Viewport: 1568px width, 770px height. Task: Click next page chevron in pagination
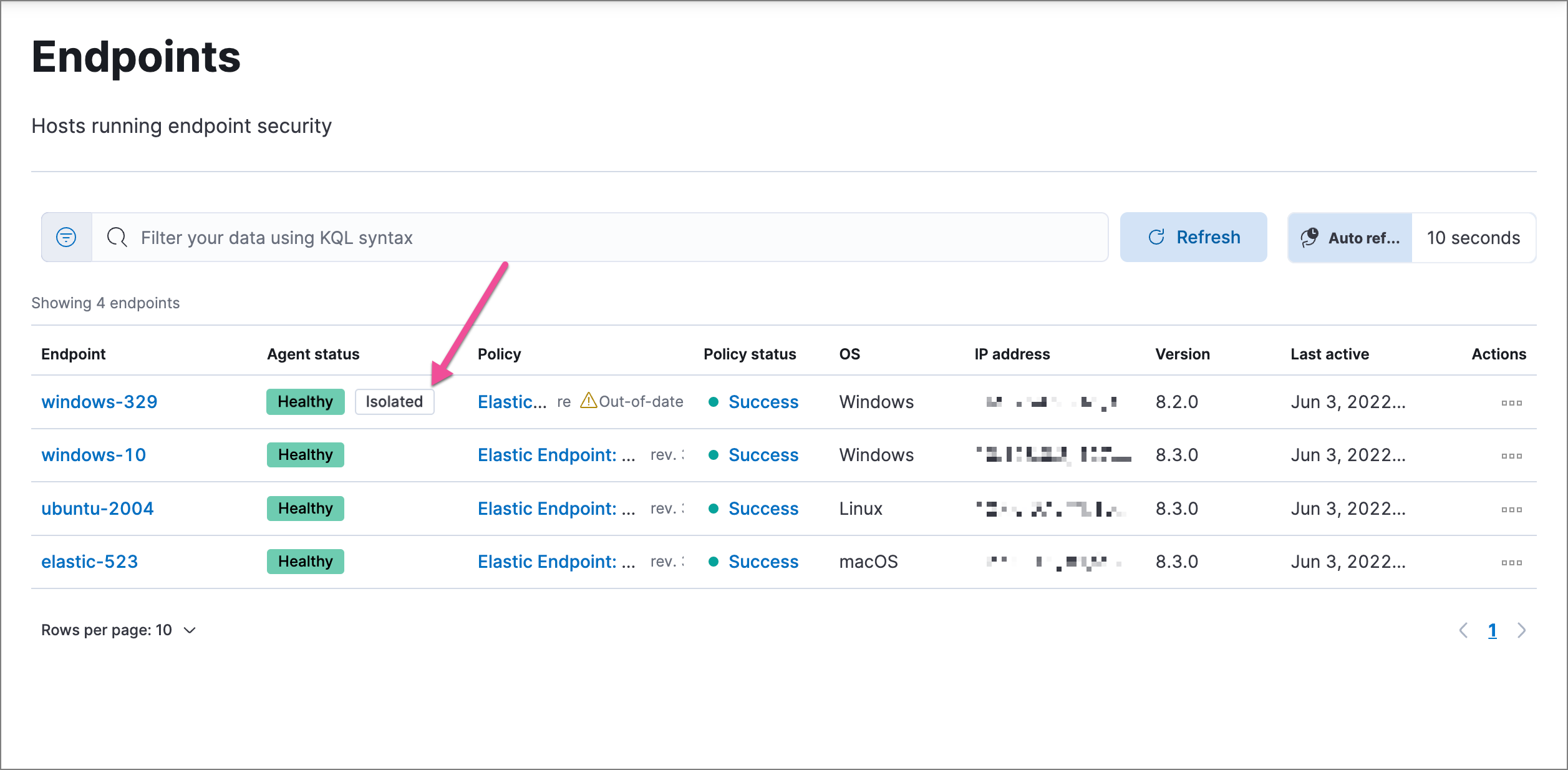[1521, 630]
